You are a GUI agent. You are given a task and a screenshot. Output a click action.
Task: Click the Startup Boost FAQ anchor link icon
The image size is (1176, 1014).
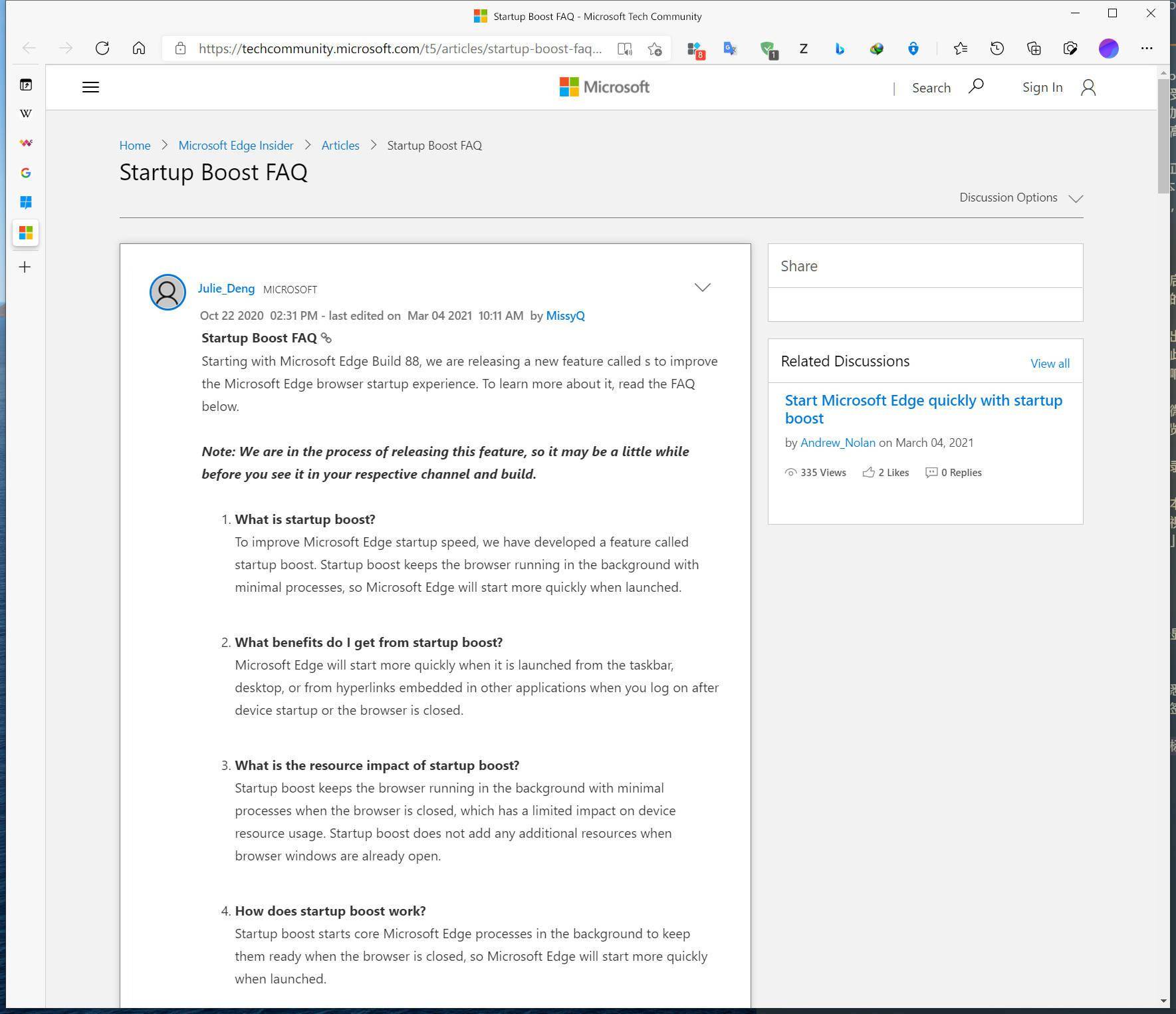pyautogui.click(x=326, y=338)
